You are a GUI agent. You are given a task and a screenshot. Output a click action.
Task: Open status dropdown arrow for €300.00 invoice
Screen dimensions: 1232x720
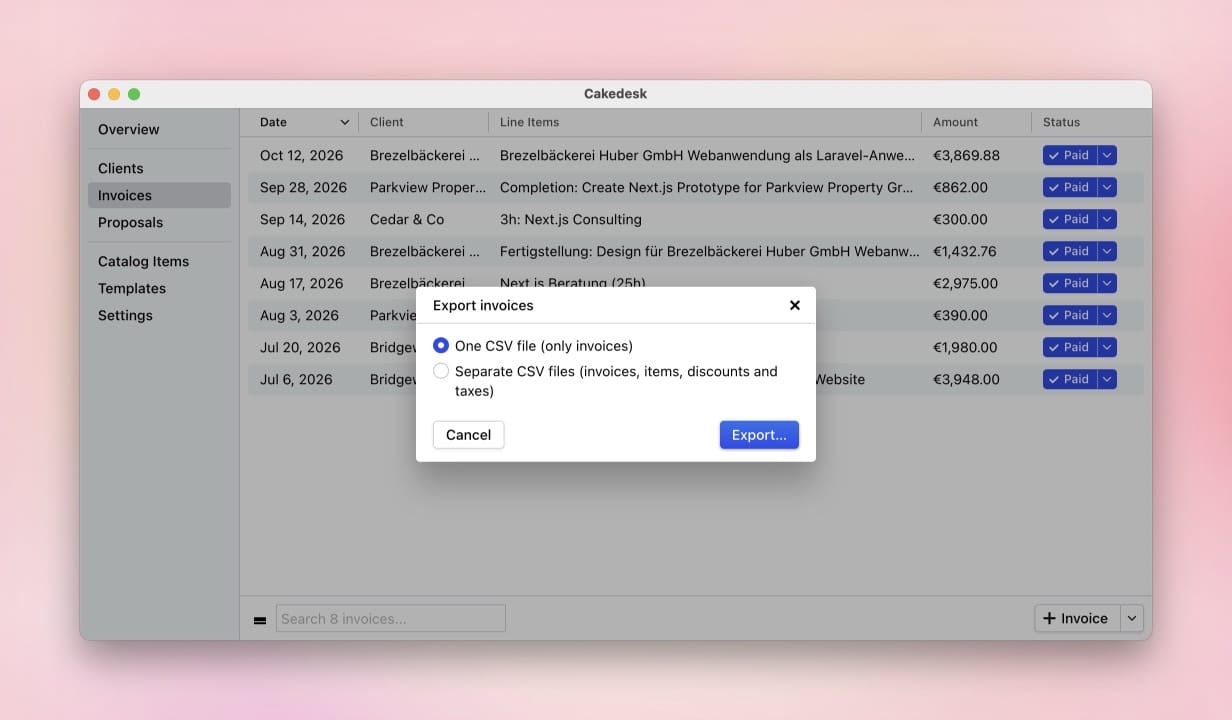(1107, 219)
